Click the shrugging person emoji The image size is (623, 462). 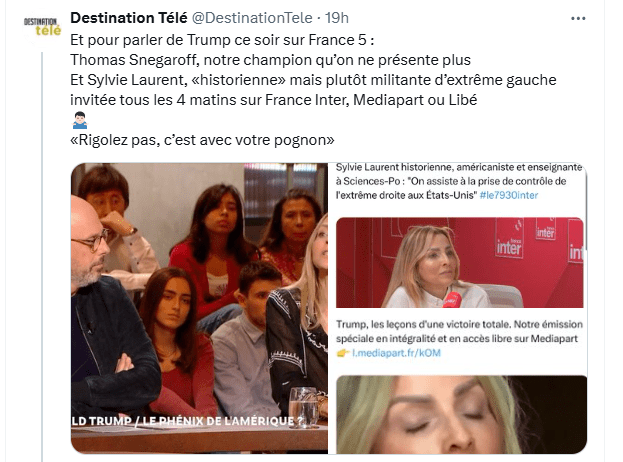coord(80,120)
